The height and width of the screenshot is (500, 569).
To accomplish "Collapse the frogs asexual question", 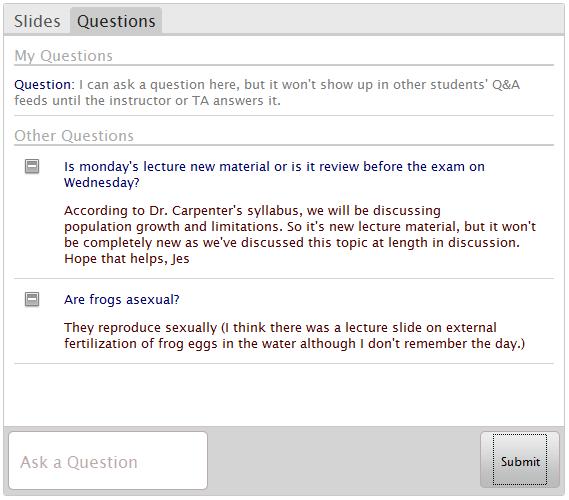I will 32,299.
